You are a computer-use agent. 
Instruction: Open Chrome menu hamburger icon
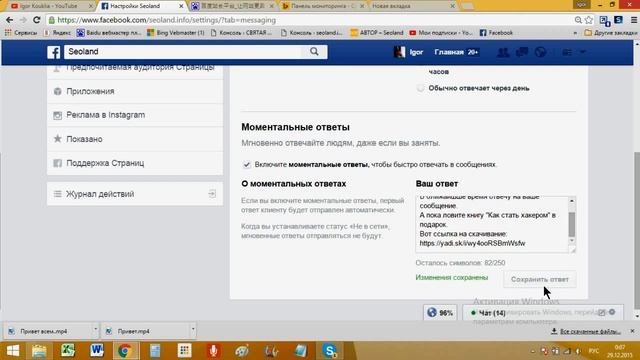(x=634, y=20)
